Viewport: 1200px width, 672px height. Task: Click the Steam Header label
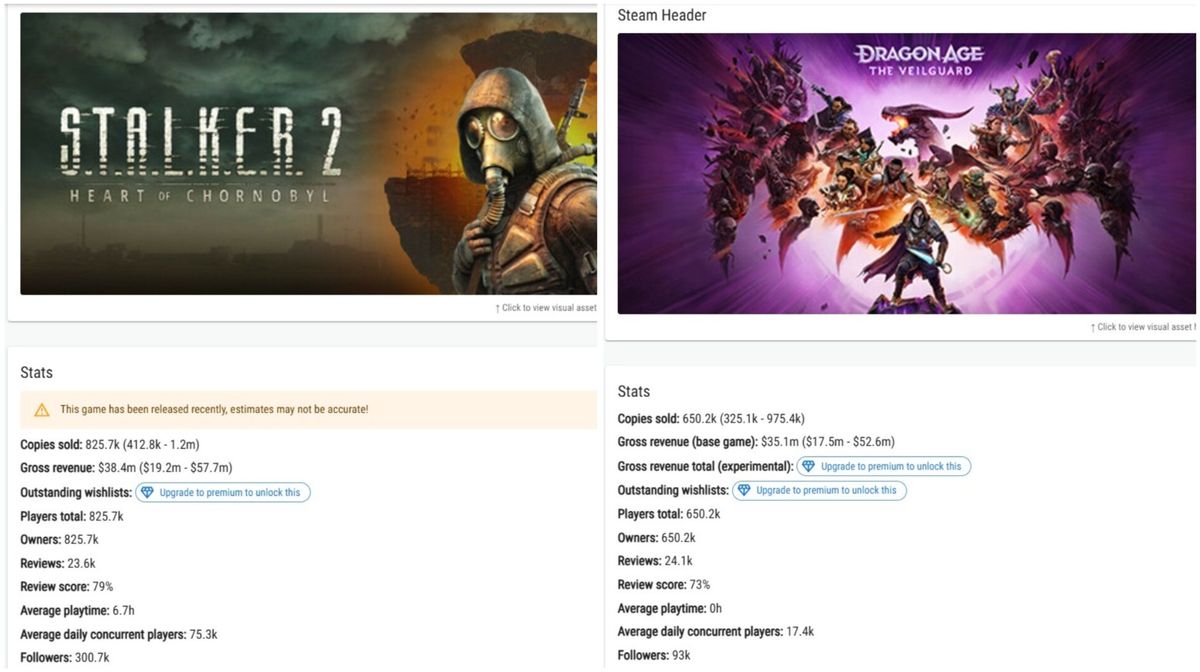(x=662, y=15)
